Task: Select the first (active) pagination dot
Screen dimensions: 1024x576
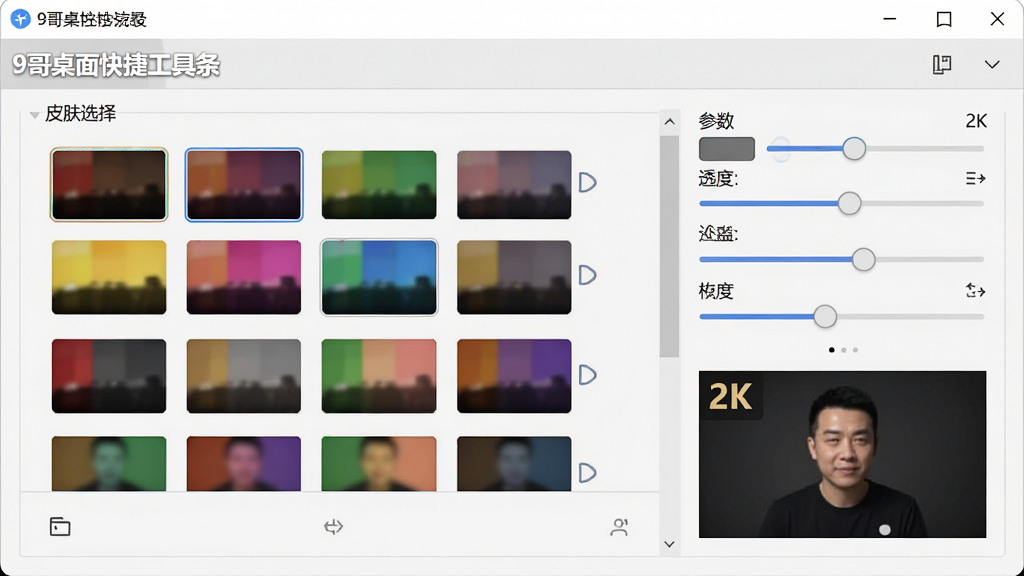Action: click(831, 350)
